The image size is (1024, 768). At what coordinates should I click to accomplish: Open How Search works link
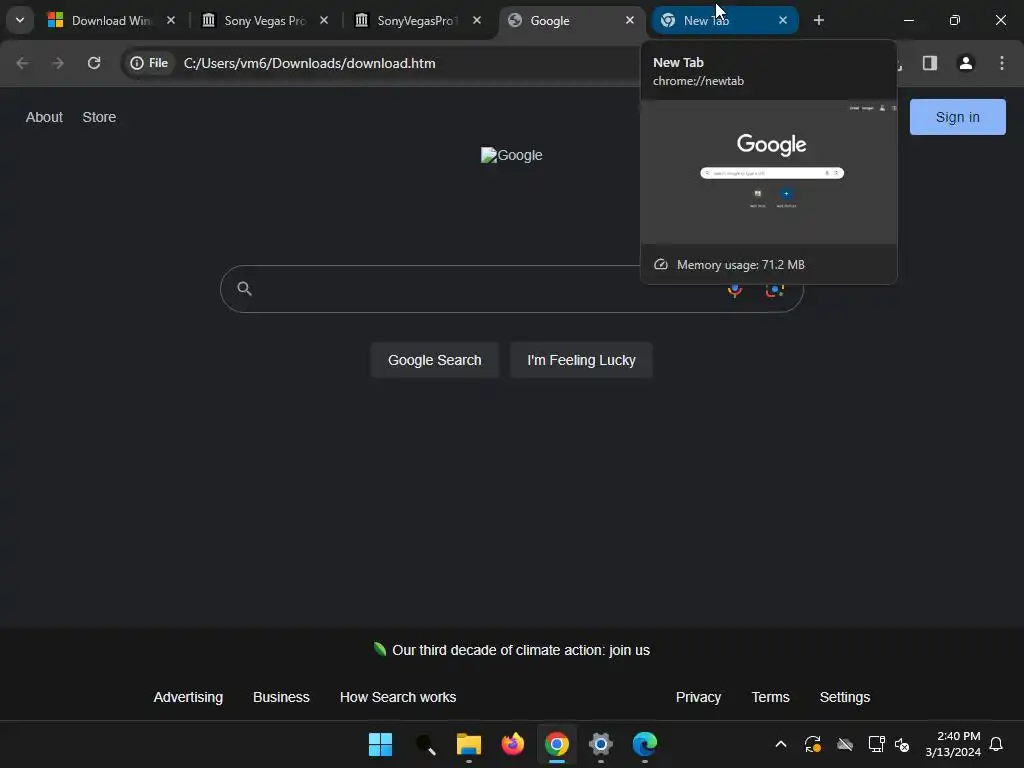point(398,697)
